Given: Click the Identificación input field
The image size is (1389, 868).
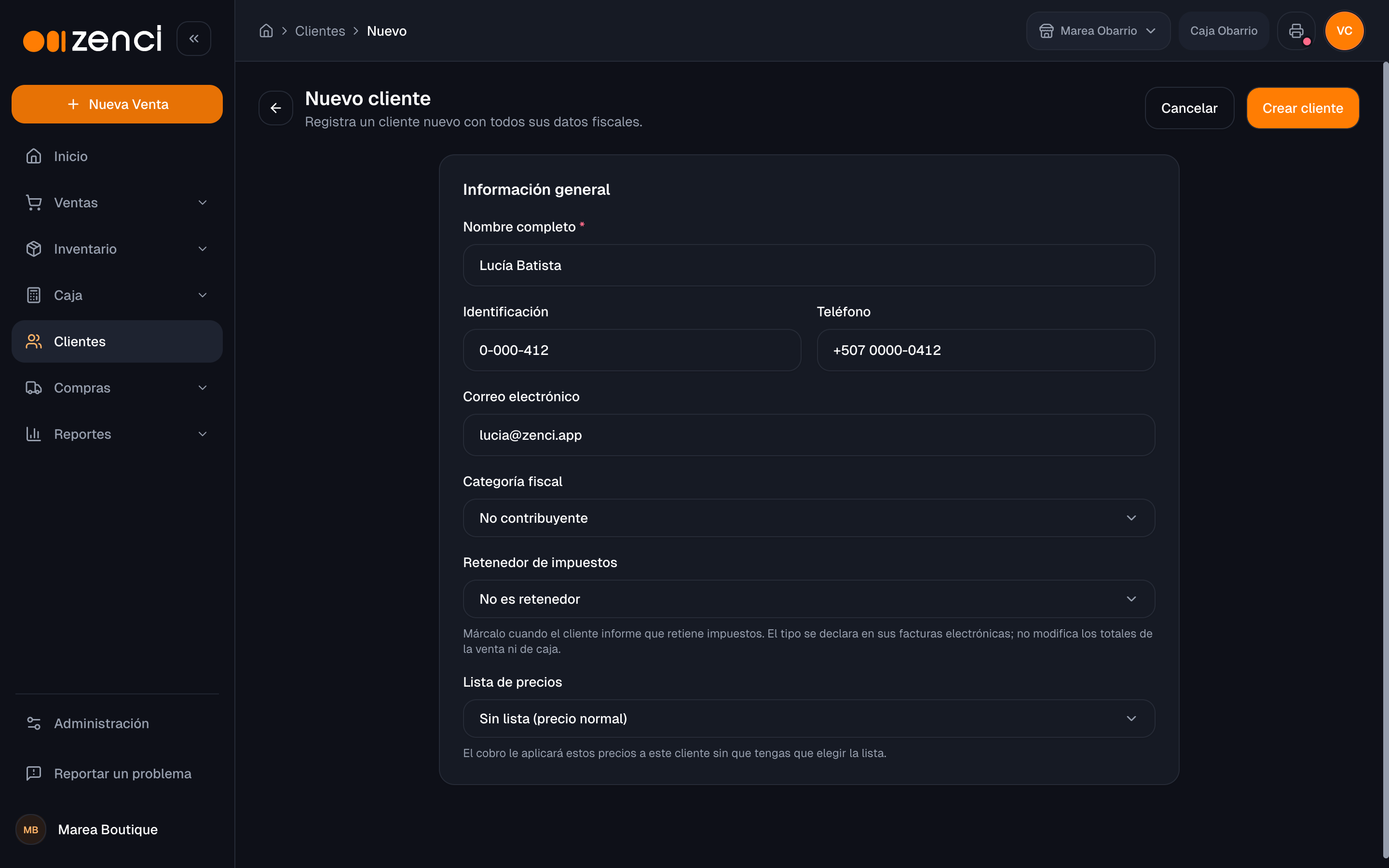Looking at the screenshot, I should pos(631,350).
